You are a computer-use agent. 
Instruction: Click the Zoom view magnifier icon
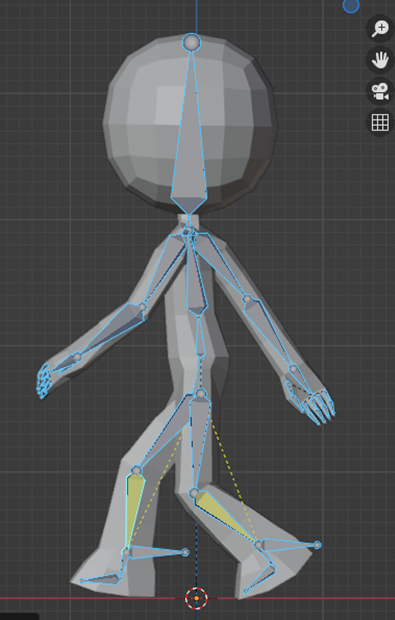[380, 28]
